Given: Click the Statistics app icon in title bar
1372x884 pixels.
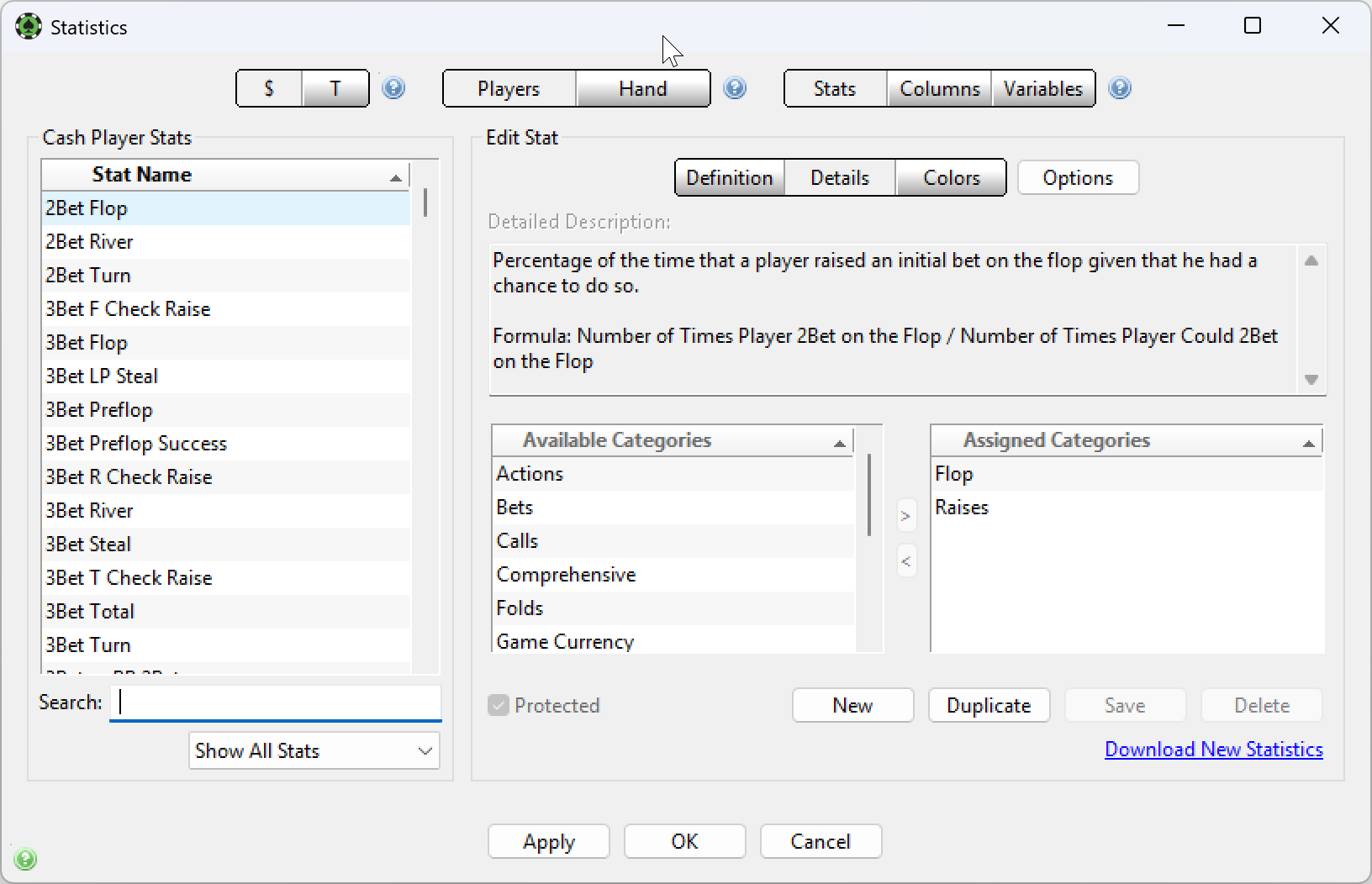Looking at the screenshot, I should click(29, 27).
